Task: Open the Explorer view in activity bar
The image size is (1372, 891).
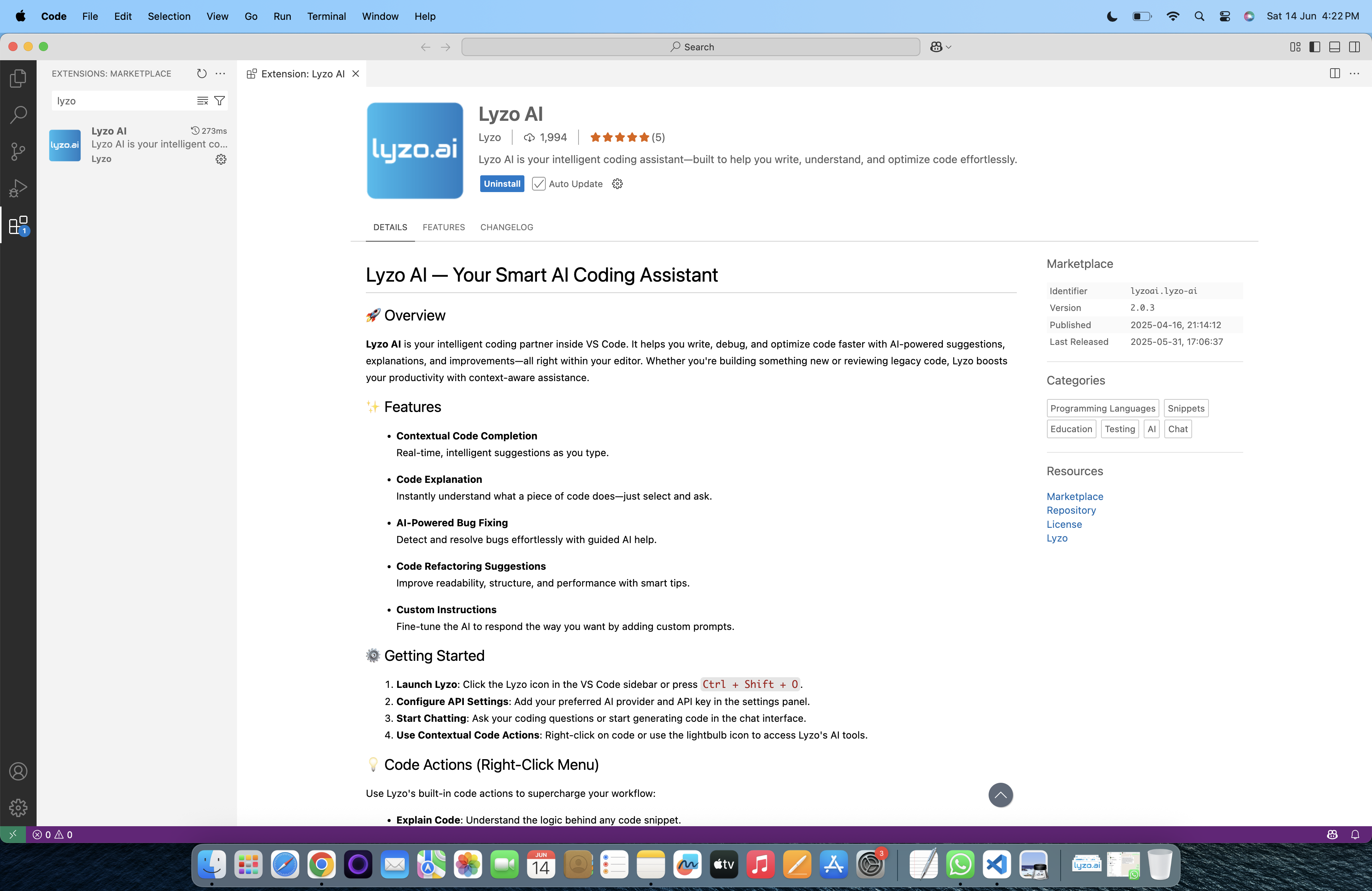Action: 18,78
